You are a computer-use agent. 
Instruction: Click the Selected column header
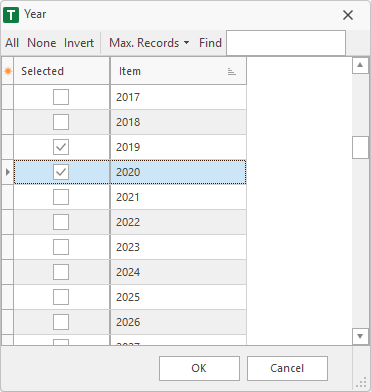(x=62, y=71)
